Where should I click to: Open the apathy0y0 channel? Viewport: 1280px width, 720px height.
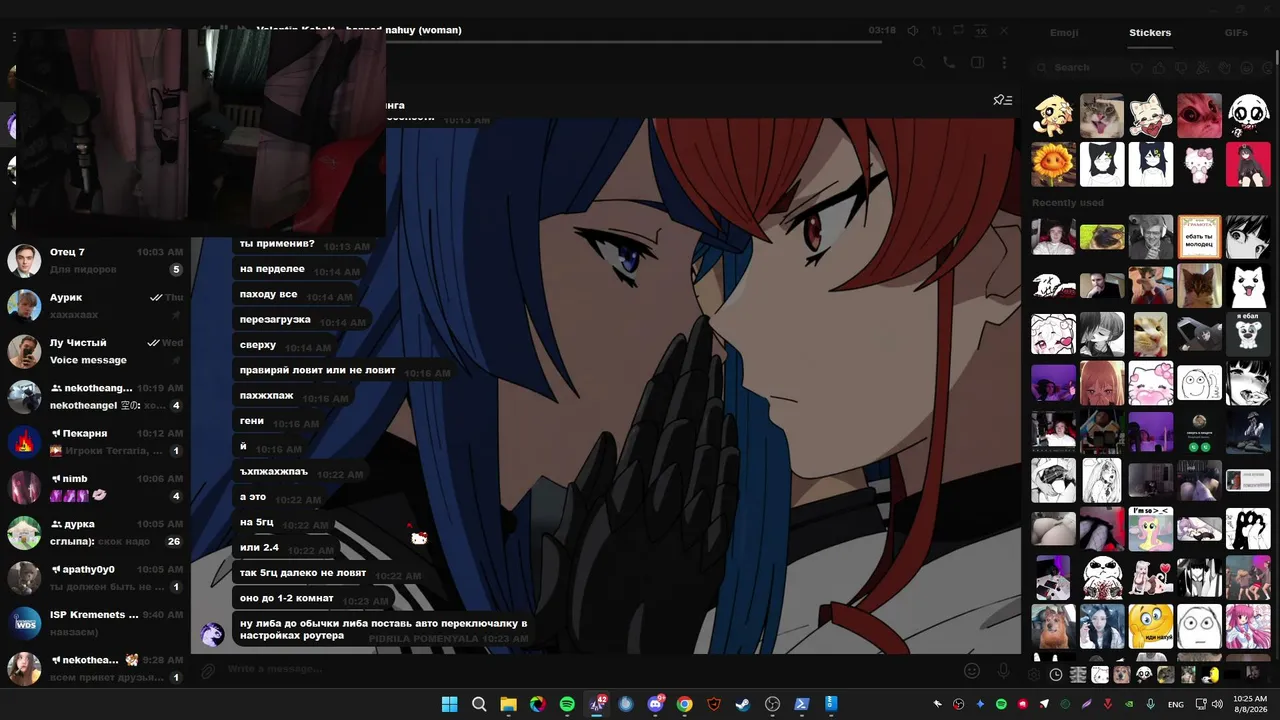[95, 578]
